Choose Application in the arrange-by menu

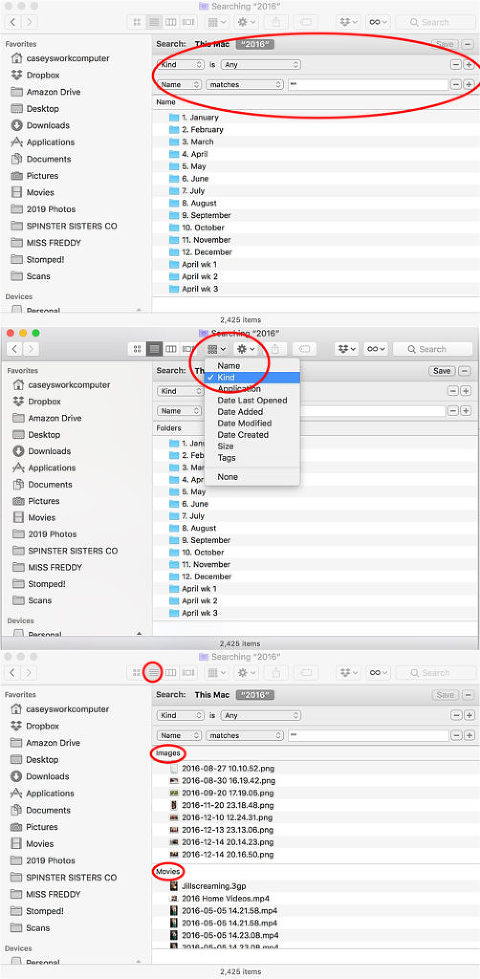[239, 389]
